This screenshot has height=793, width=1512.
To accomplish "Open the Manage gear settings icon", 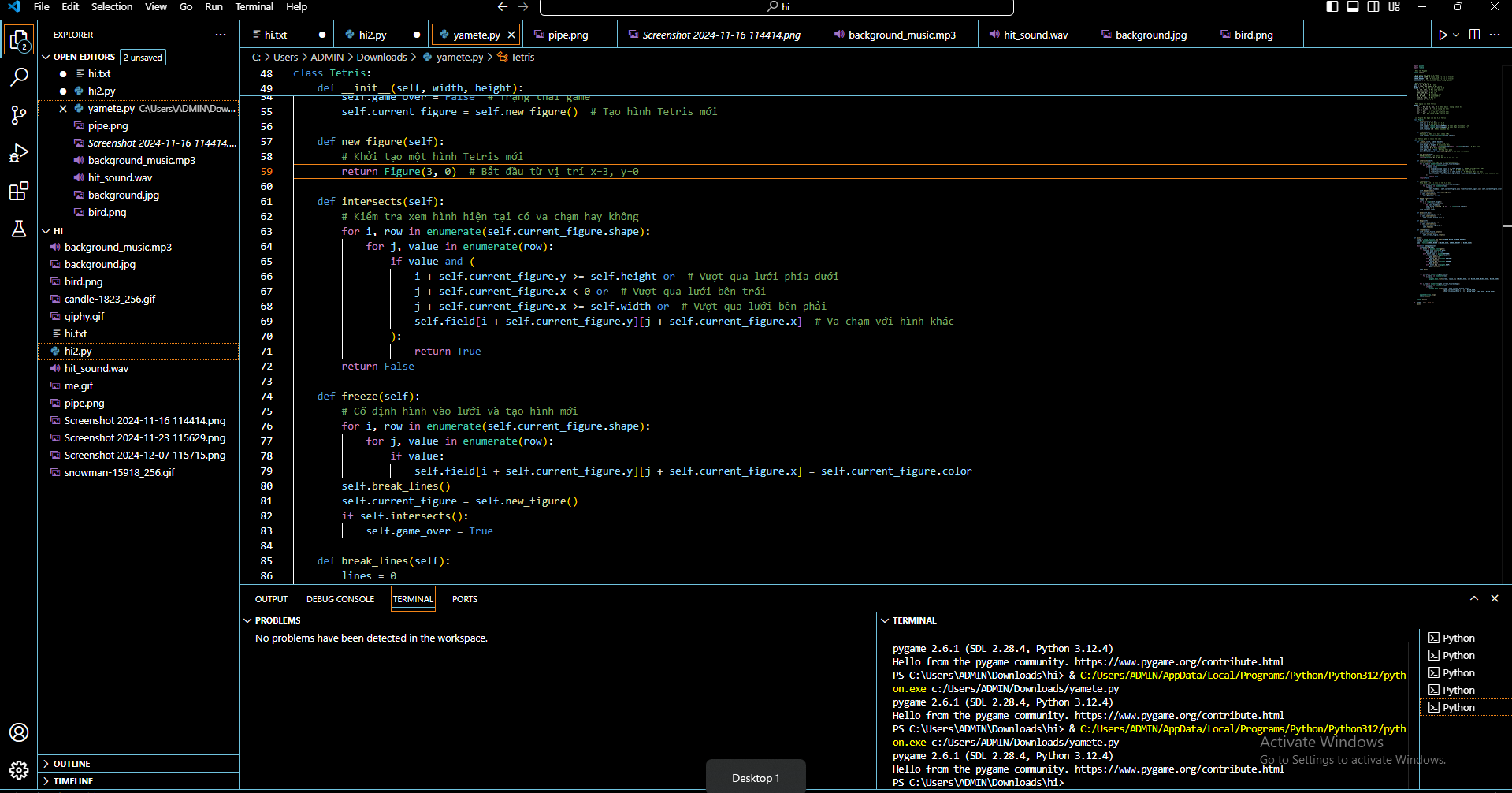I will click(x=19, y=770).
